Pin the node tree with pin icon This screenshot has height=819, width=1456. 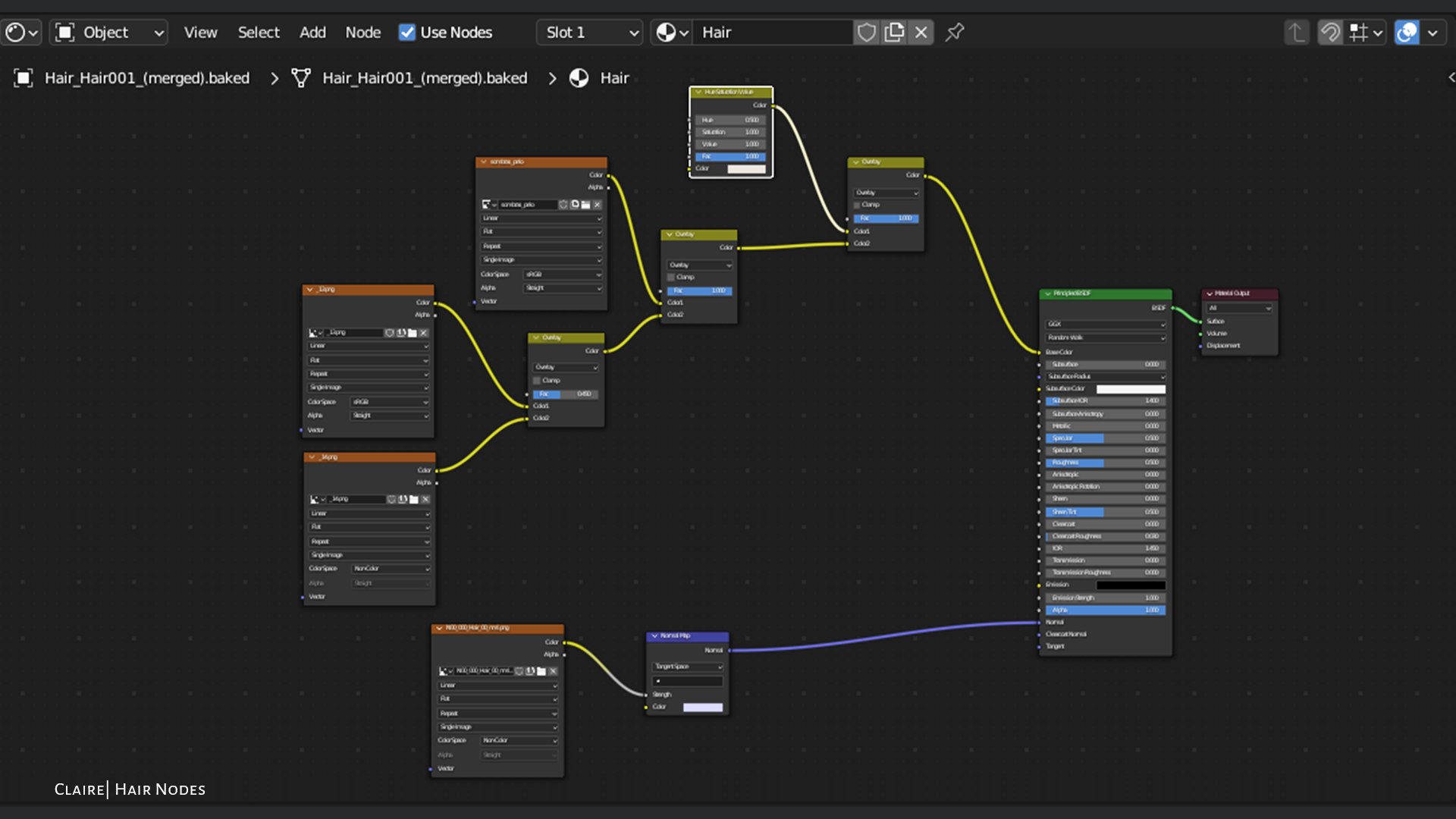pos(955,33)
